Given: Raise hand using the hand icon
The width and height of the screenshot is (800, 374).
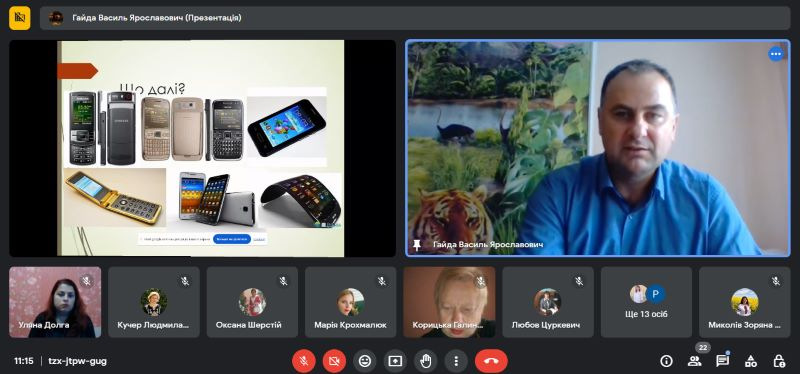Looking at the screenshot, I should (426, 361).
